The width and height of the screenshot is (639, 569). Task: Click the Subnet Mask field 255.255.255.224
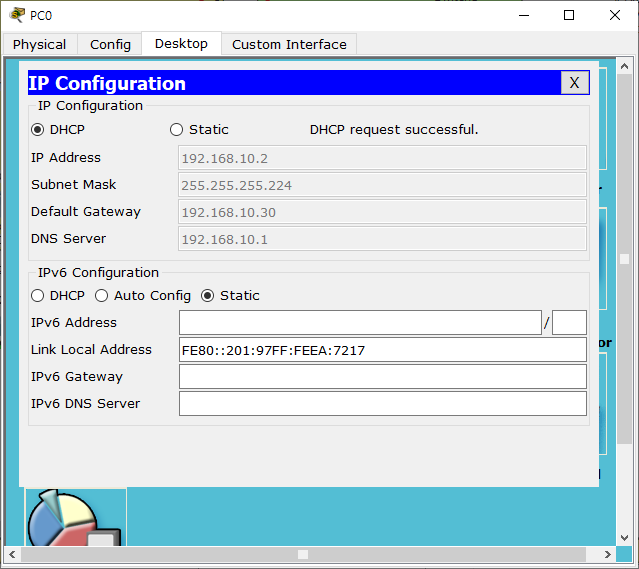pos(382,185)
